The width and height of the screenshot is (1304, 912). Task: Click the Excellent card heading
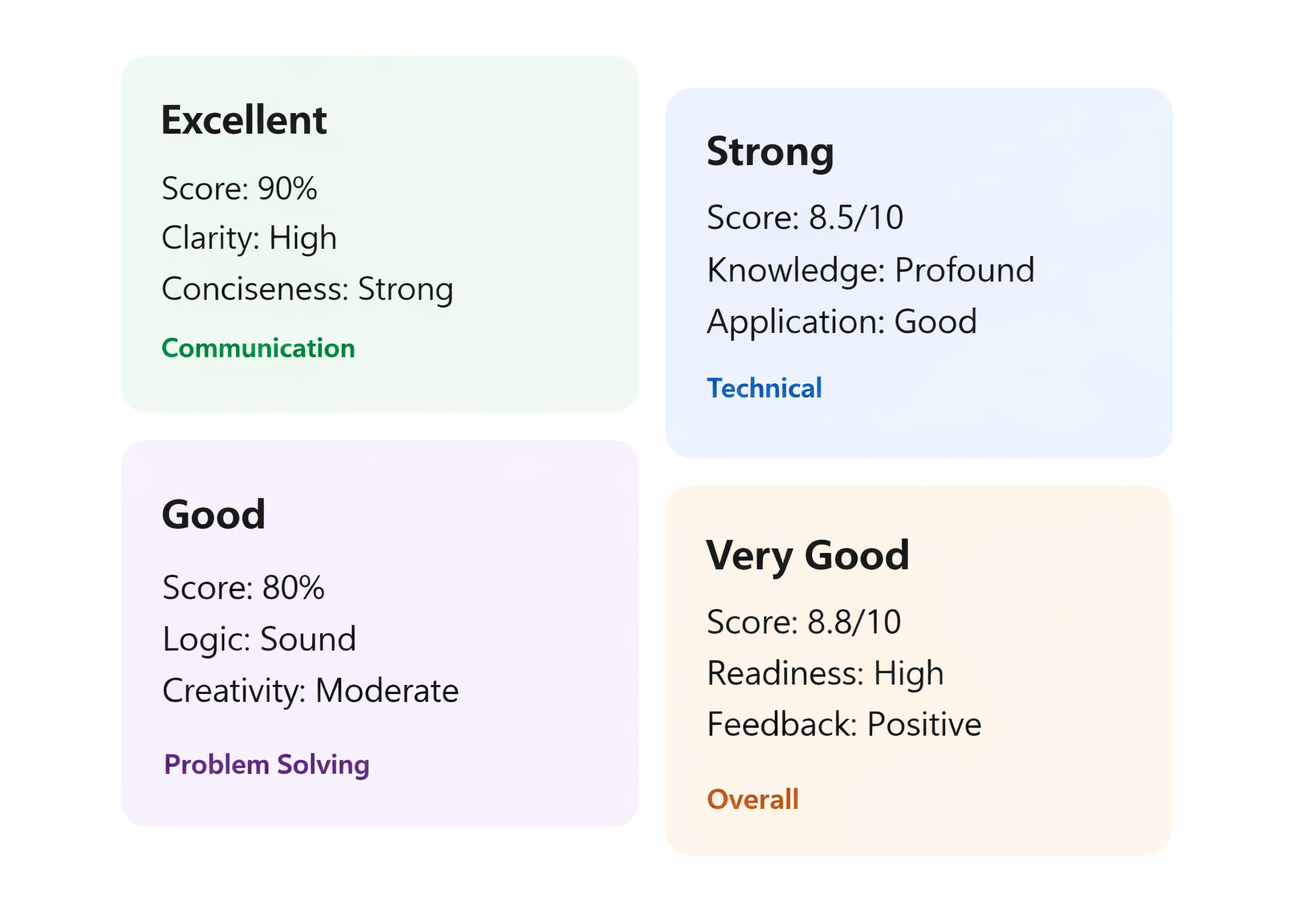tap(244, 121)
